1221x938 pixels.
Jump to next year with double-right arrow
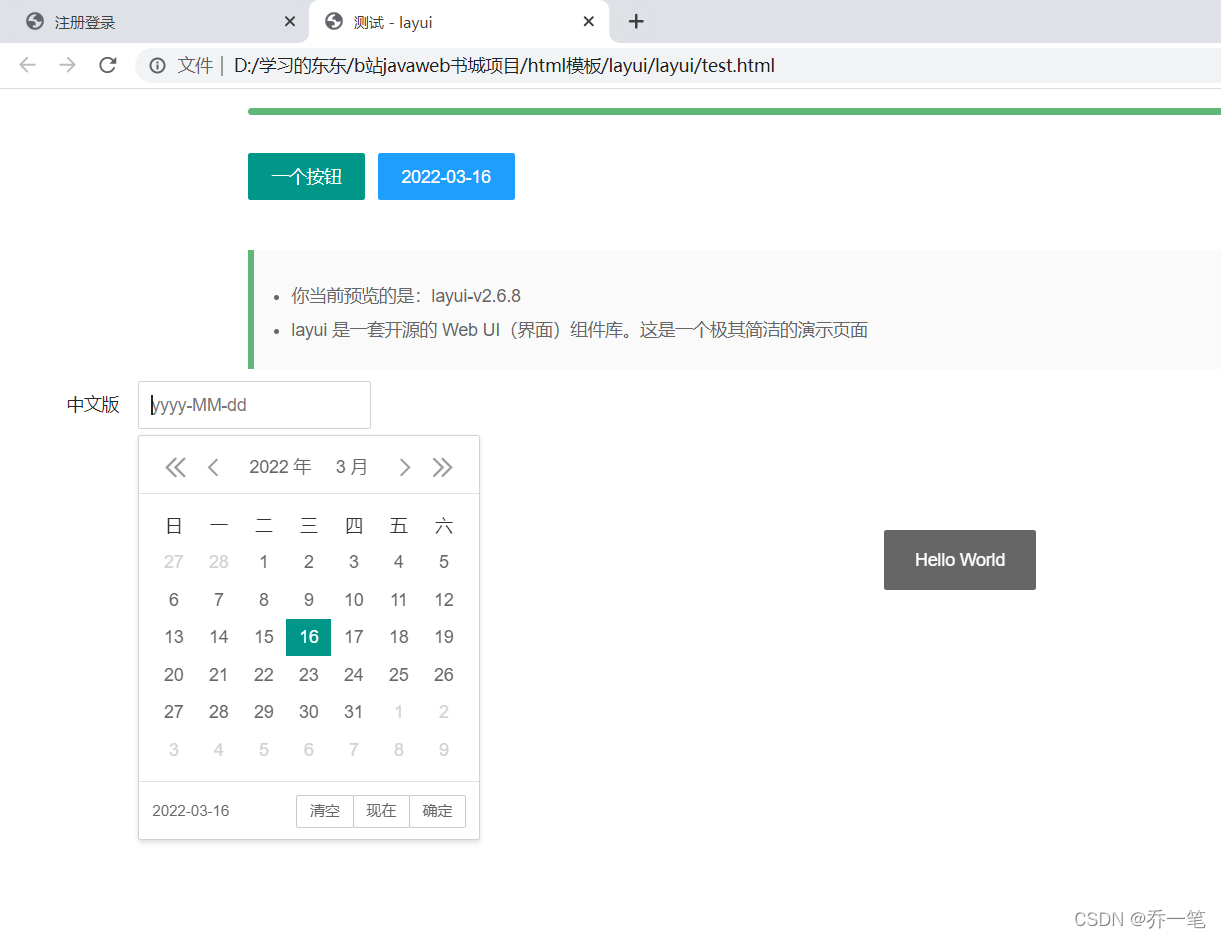coord(442,467)
